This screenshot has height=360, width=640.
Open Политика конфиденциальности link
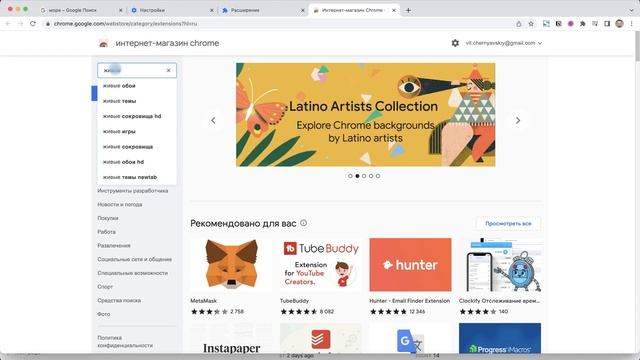tap(125, 342)
